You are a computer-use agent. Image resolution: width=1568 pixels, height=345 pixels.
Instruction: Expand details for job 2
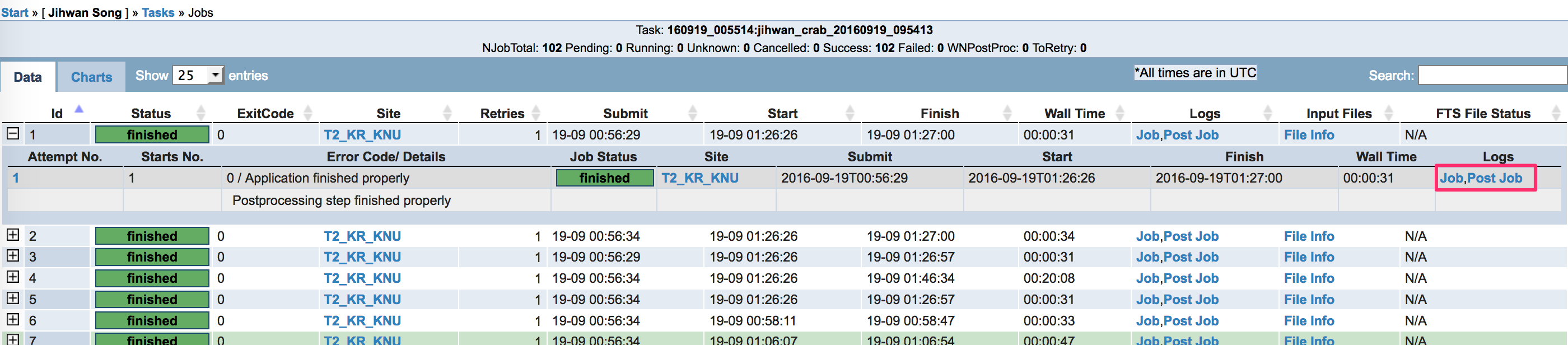click(13, 235)
